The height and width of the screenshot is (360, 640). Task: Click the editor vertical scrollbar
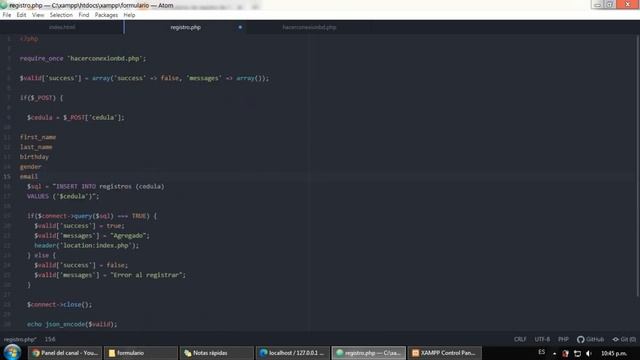(x=637, y=166)
